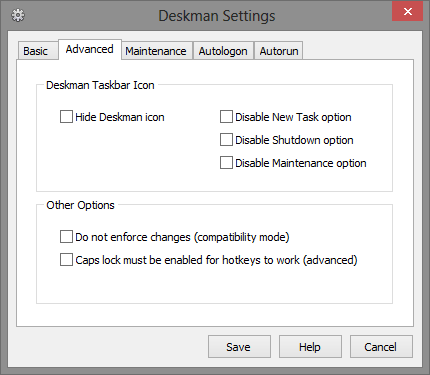
Task: Check Caps lock must be enabled box
Action: tap(66, 260)
